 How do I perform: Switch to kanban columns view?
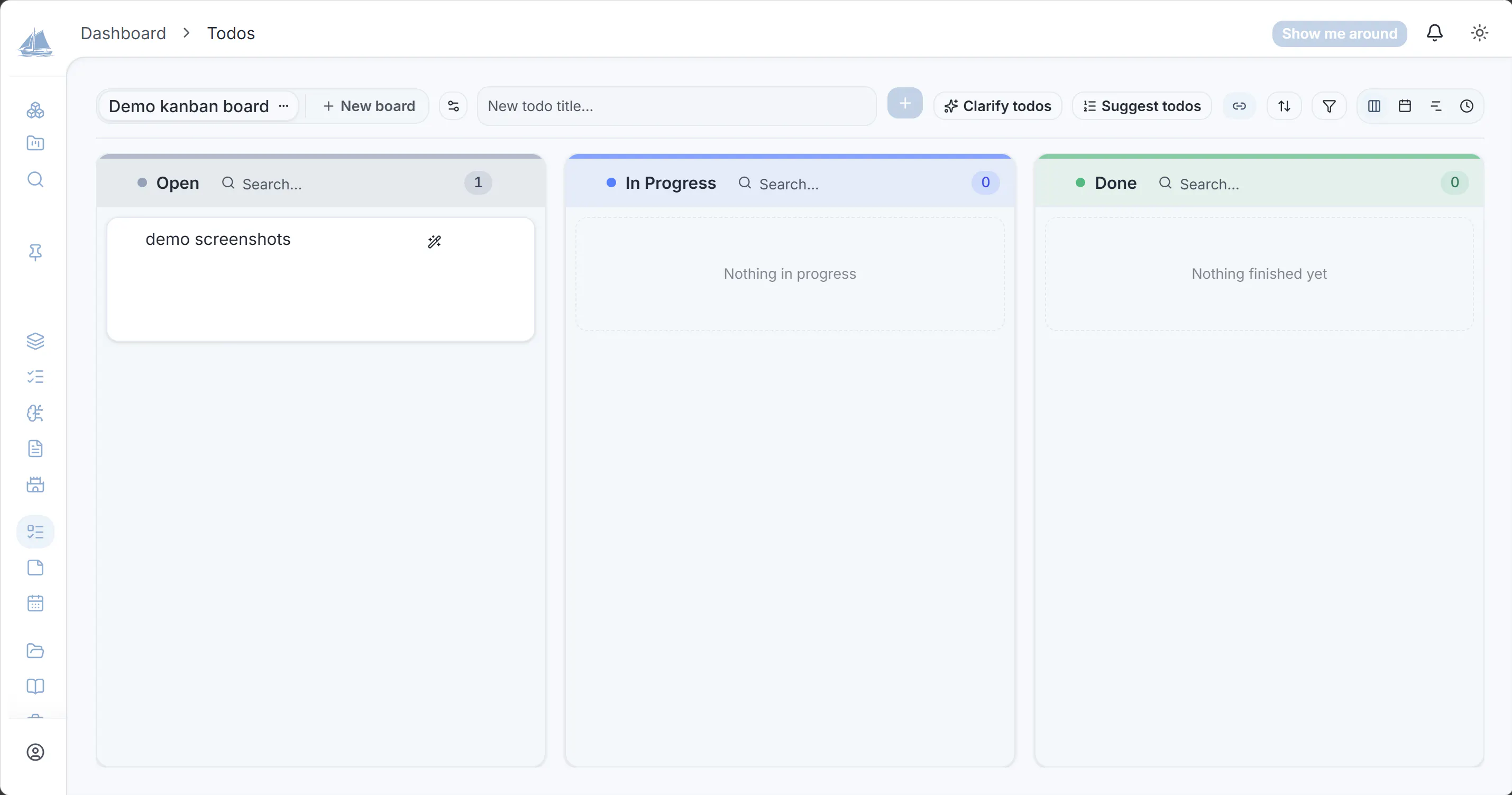click(x=1374, y=106)
